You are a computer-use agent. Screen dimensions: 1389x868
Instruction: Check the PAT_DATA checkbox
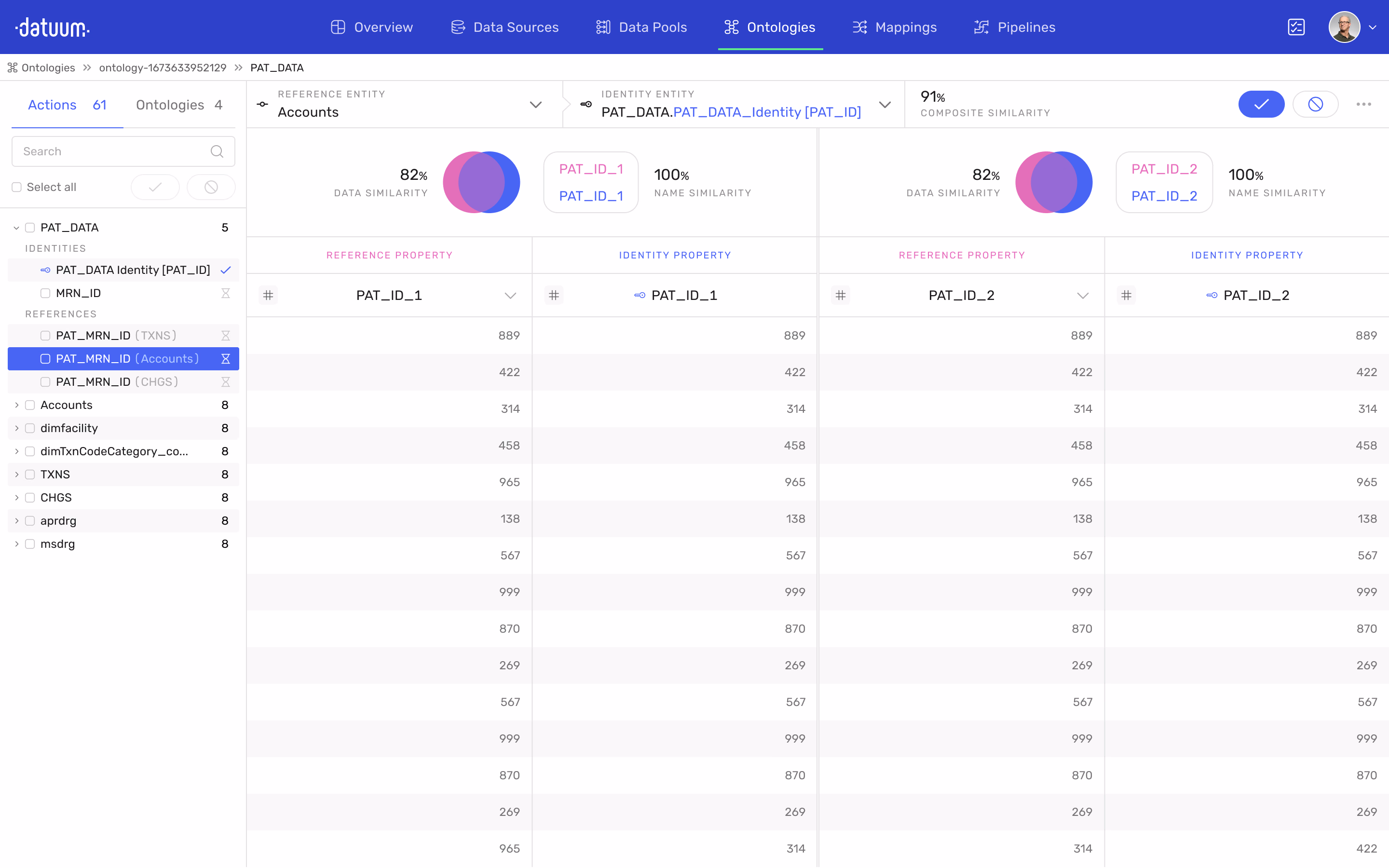click(x=30, y=227)
